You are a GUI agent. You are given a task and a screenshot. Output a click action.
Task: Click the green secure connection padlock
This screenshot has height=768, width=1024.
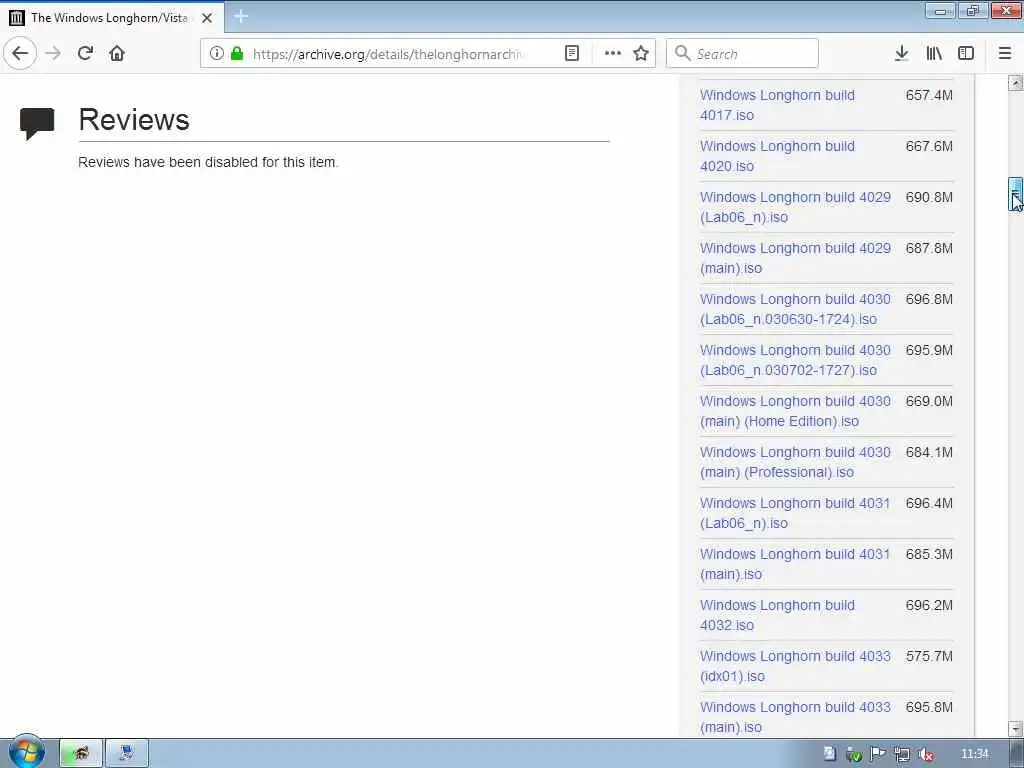pyautogui.click(x=237, y=53)
